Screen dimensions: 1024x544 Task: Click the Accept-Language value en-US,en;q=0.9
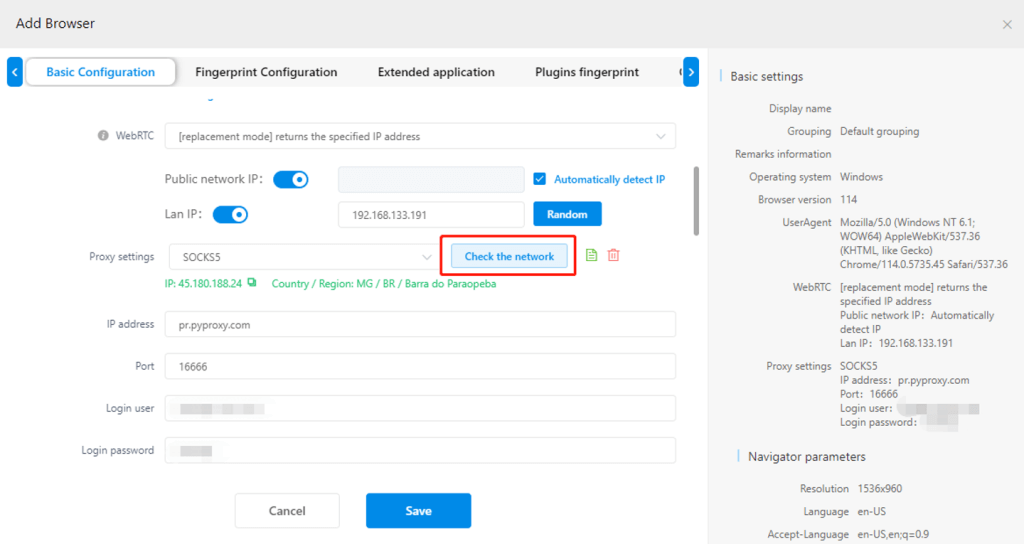point(893,534)
